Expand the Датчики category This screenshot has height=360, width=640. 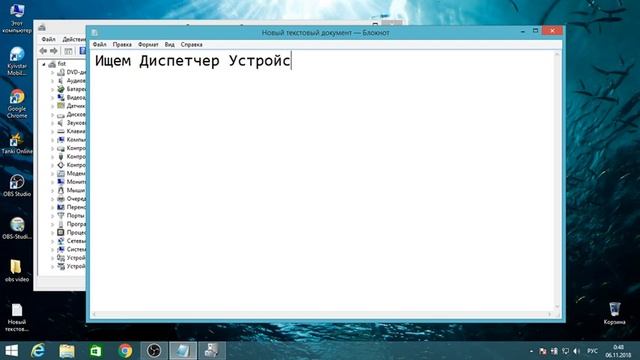click(52, 106)
